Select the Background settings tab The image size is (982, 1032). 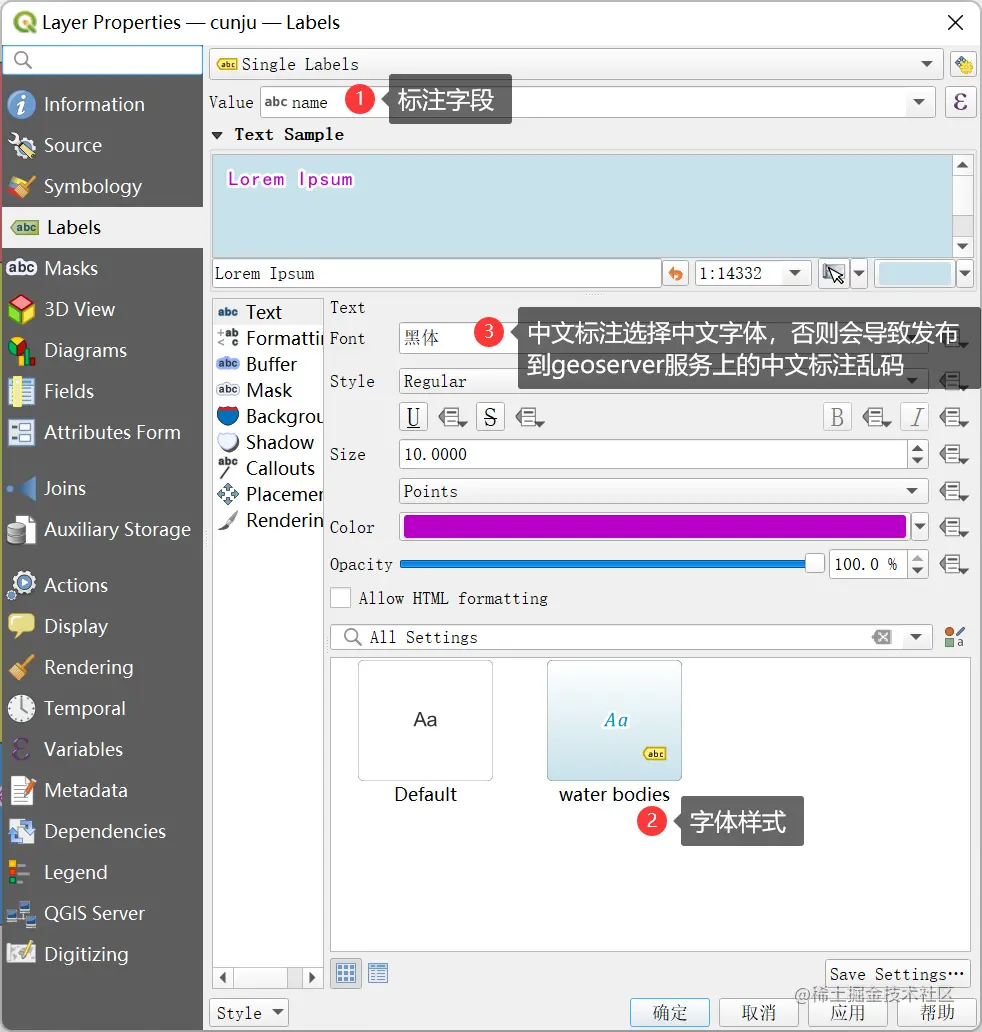pyautogui.click(x=268, y=416)
